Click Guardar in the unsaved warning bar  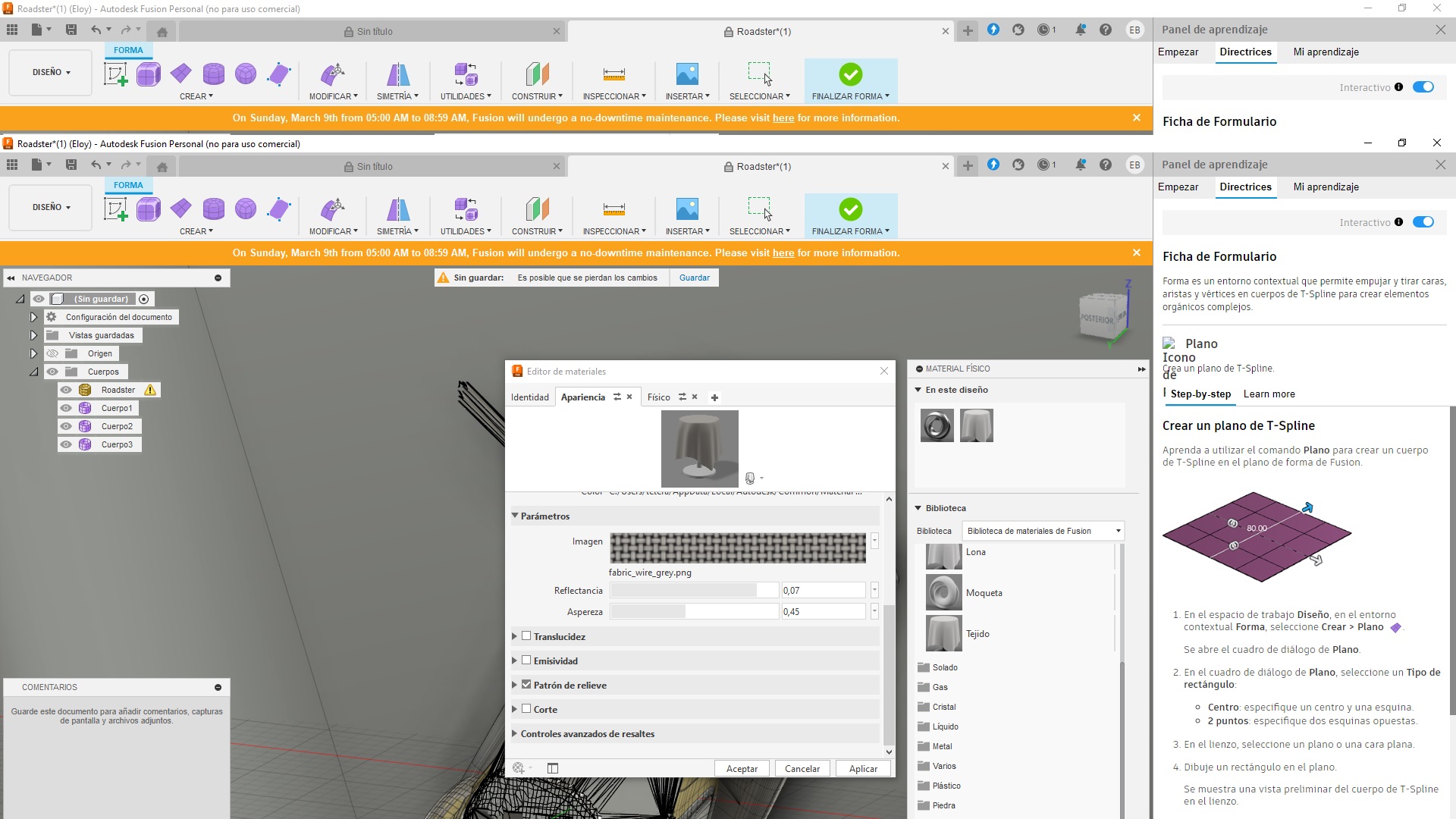pyautogui.click(x=694, y=278)
